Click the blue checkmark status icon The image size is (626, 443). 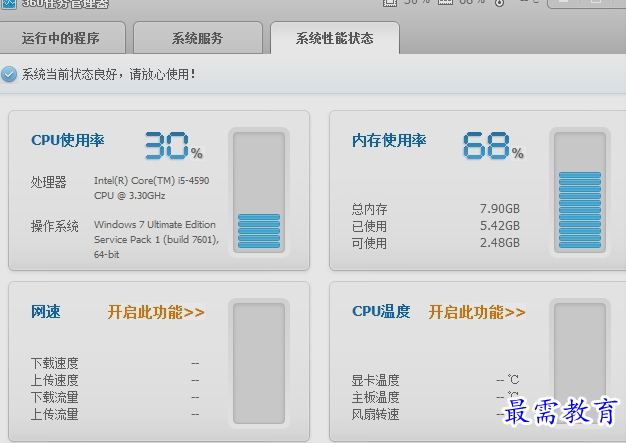pos(9,74)
